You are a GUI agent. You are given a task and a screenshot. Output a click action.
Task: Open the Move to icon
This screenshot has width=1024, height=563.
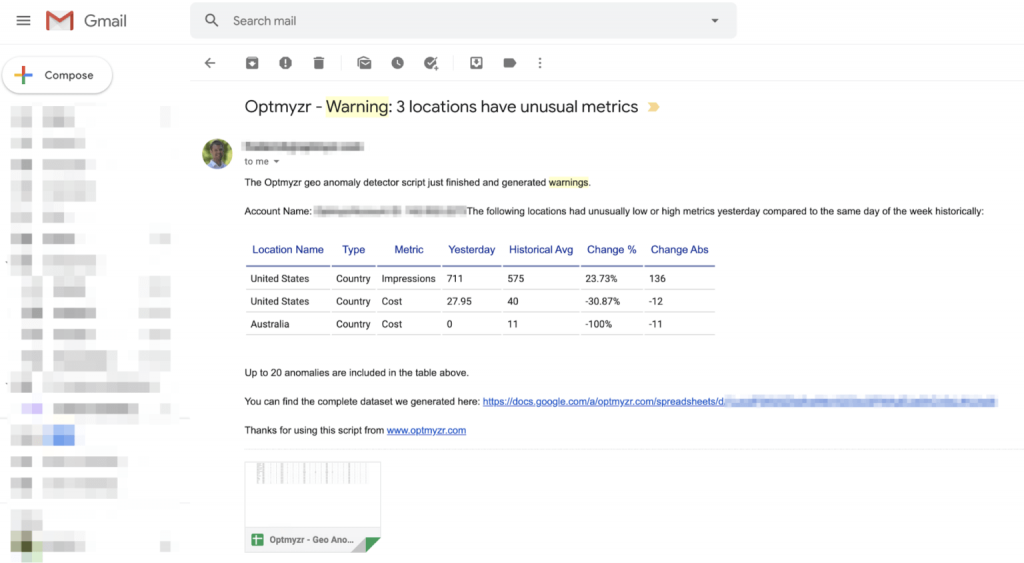point(476,63)
